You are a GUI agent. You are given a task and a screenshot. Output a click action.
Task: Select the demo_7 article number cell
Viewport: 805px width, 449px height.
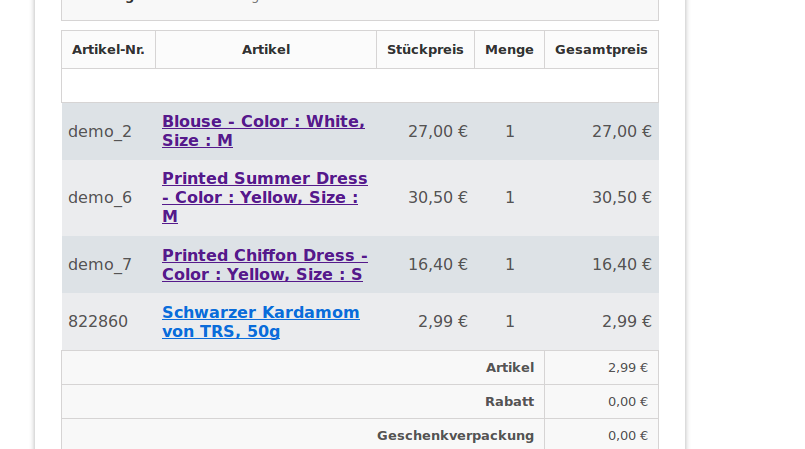(100, 264)
